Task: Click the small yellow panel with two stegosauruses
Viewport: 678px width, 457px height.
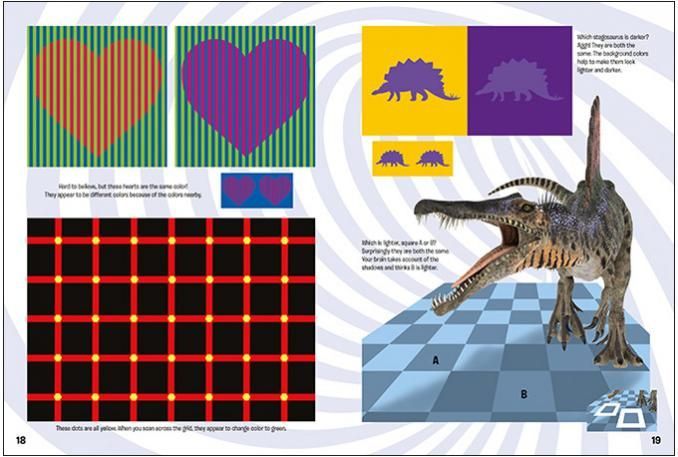Action: pos(413,159)
